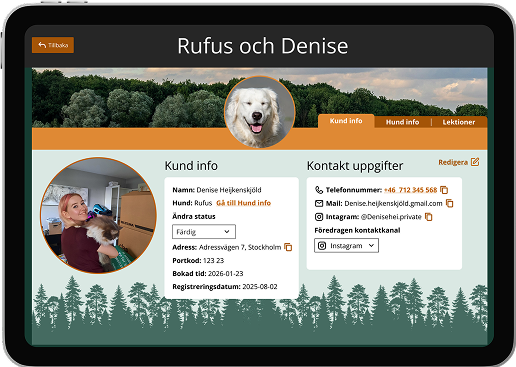Viewport: 516px width, 367px height.
Task: Click the handle @Denisehei.private
Action: click(391, 217)
